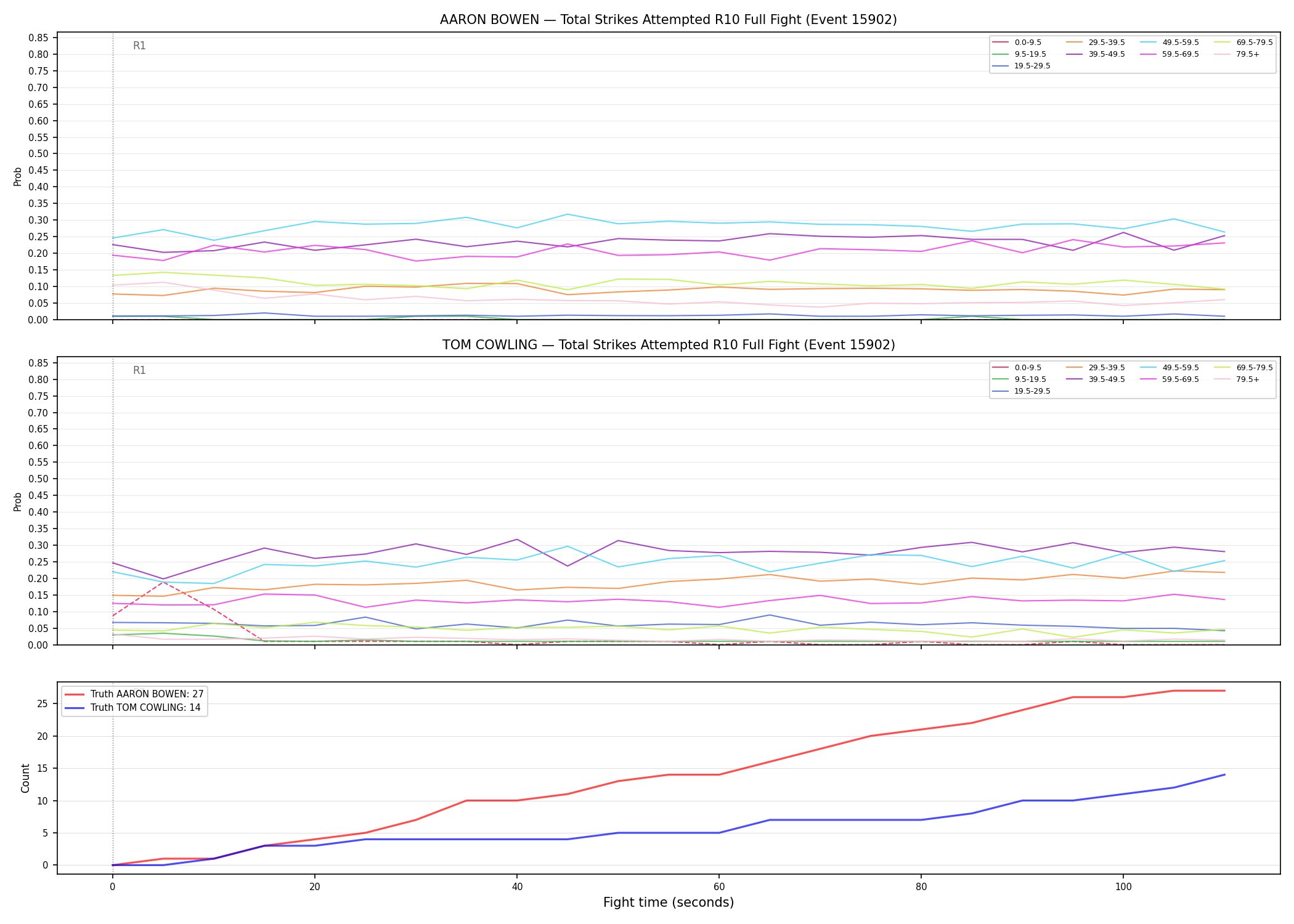Click the 100 tick label on the fight time axis

1123,887
